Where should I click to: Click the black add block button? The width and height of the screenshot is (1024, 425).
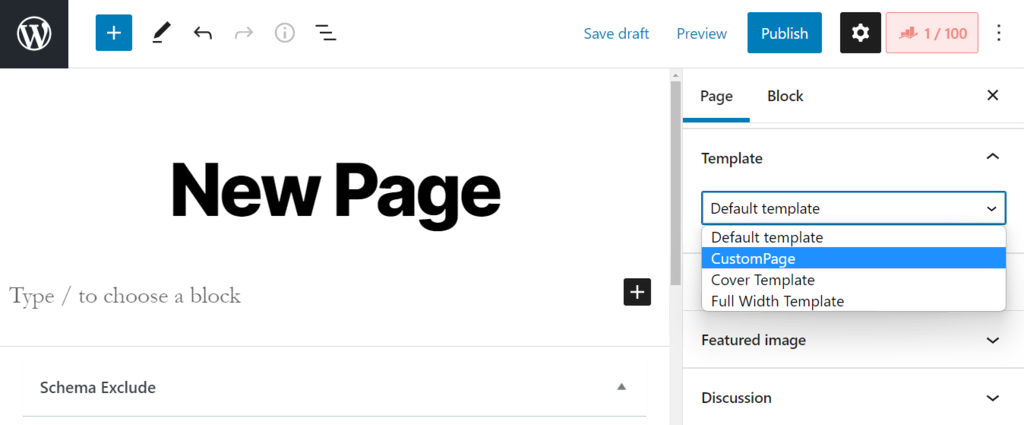pos(637,292)
